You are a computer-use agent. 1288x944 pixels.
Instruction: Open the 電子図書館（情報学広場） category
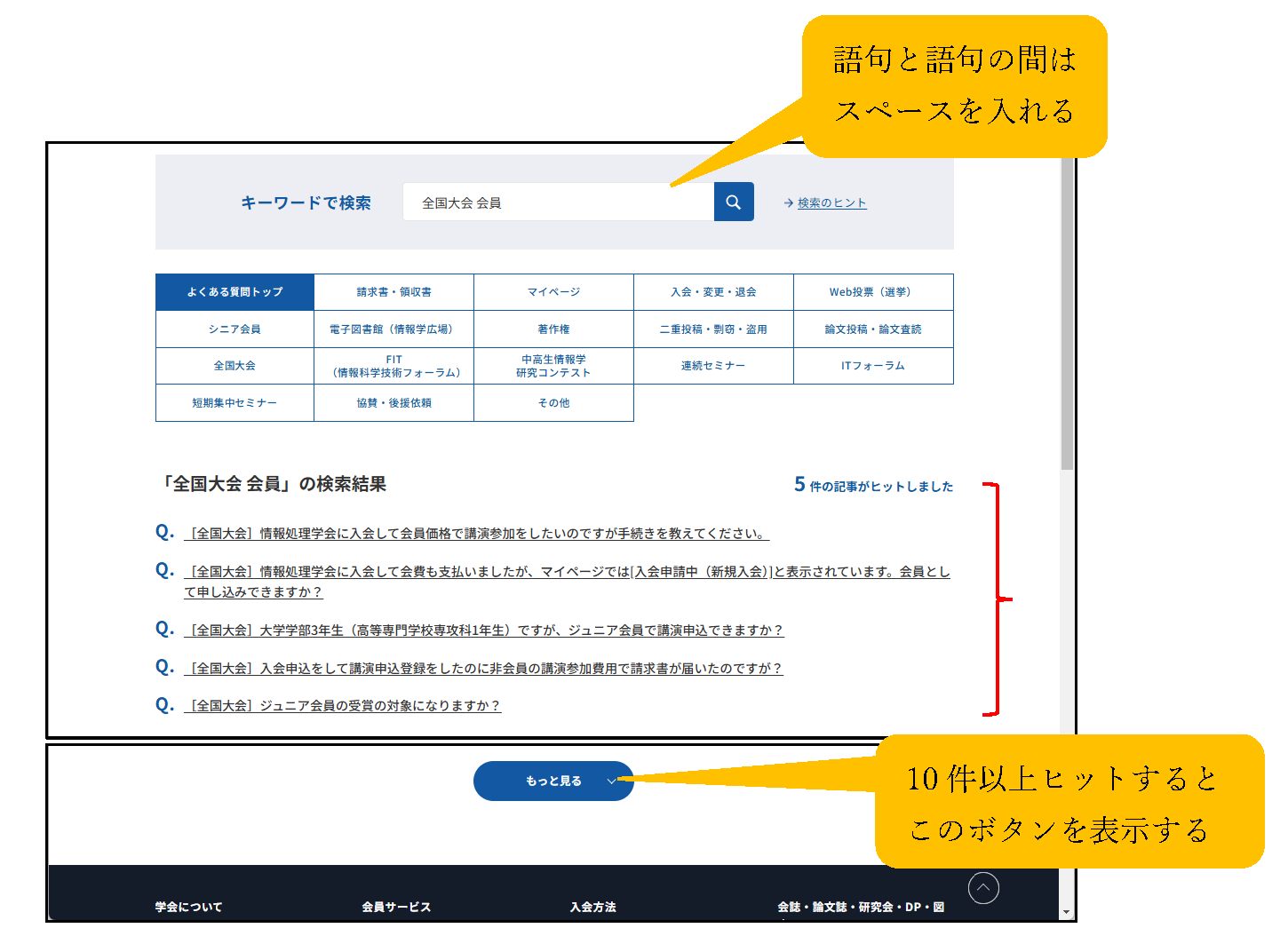pos(394,329)
